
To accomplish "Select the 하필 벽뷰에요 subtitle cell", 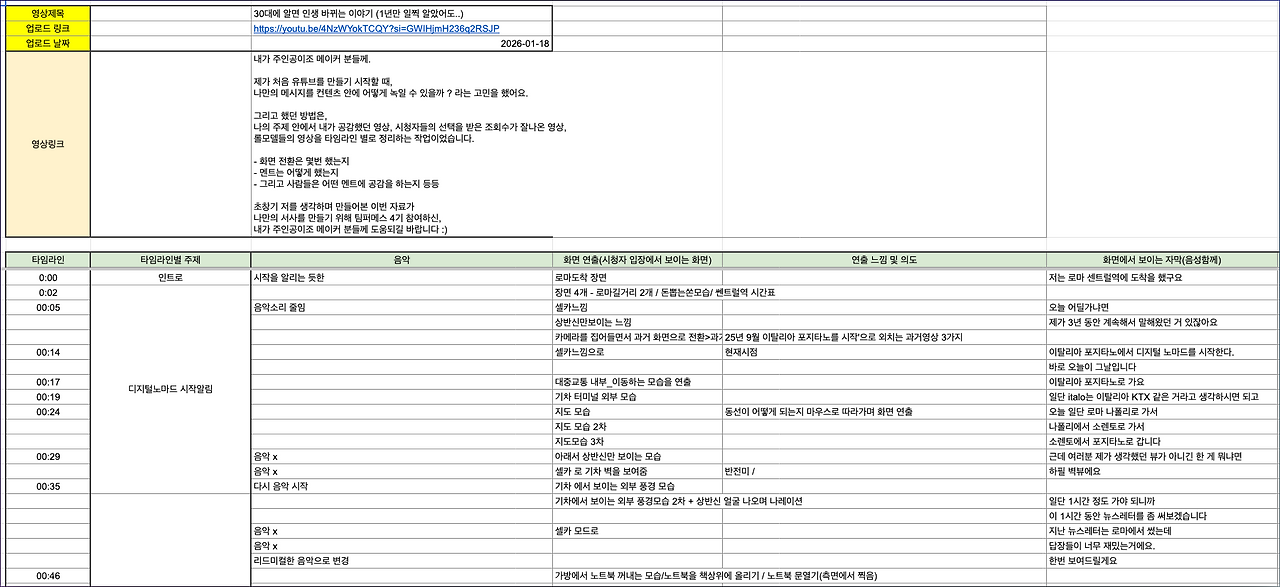I will tap(1162, 471).
